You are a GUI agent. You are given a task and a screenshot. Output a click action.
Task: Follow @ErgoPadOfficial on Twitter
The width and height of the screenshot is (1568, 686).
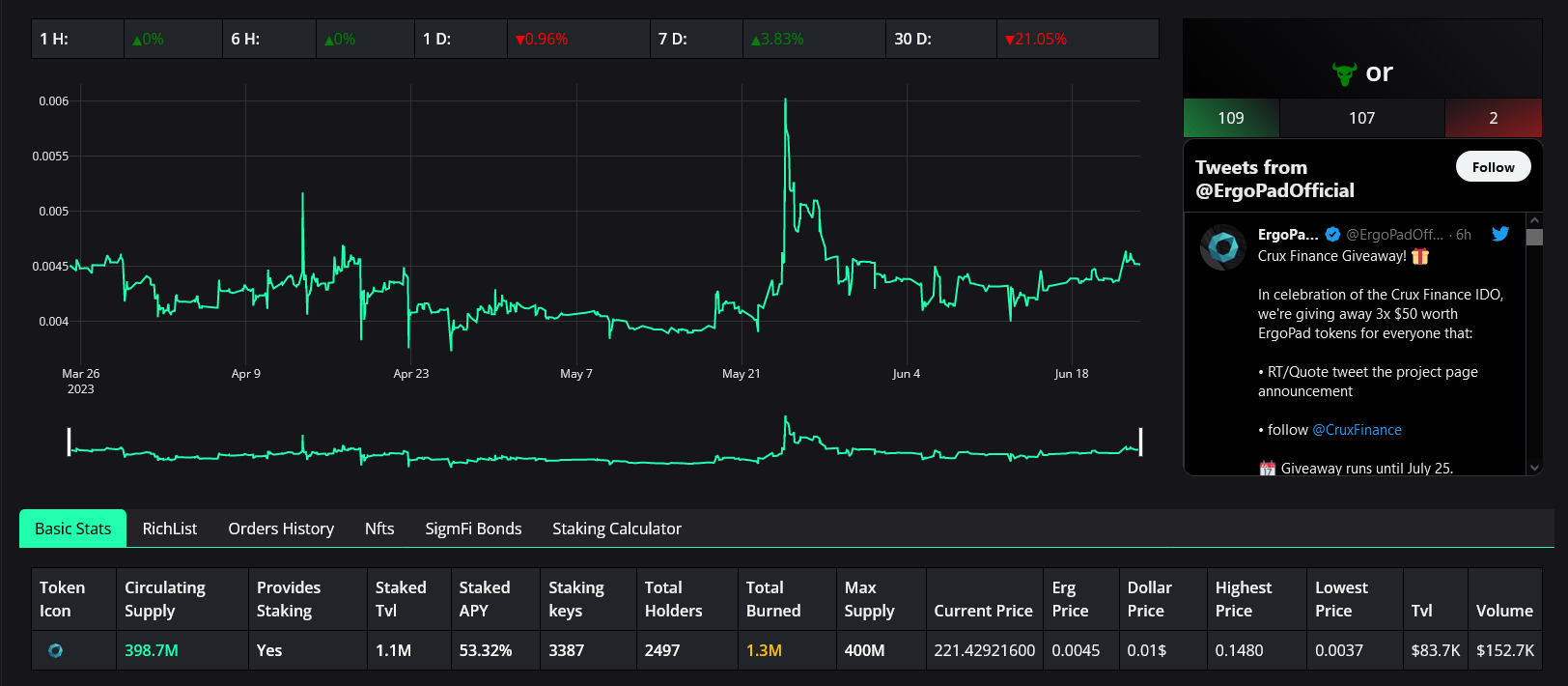pos(1493,167)
